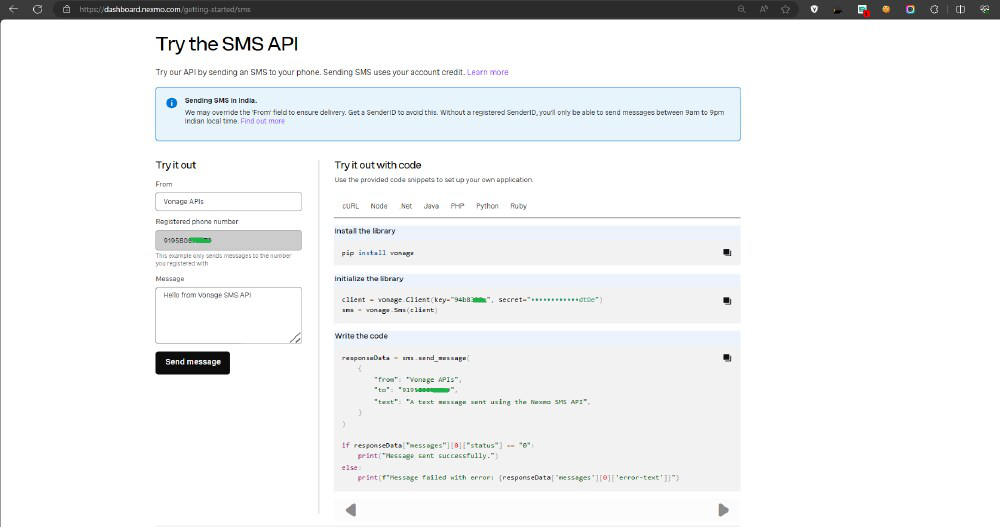Open the read aloud icon
Viewport: 1000px width, 527px height.
point(763,10)
